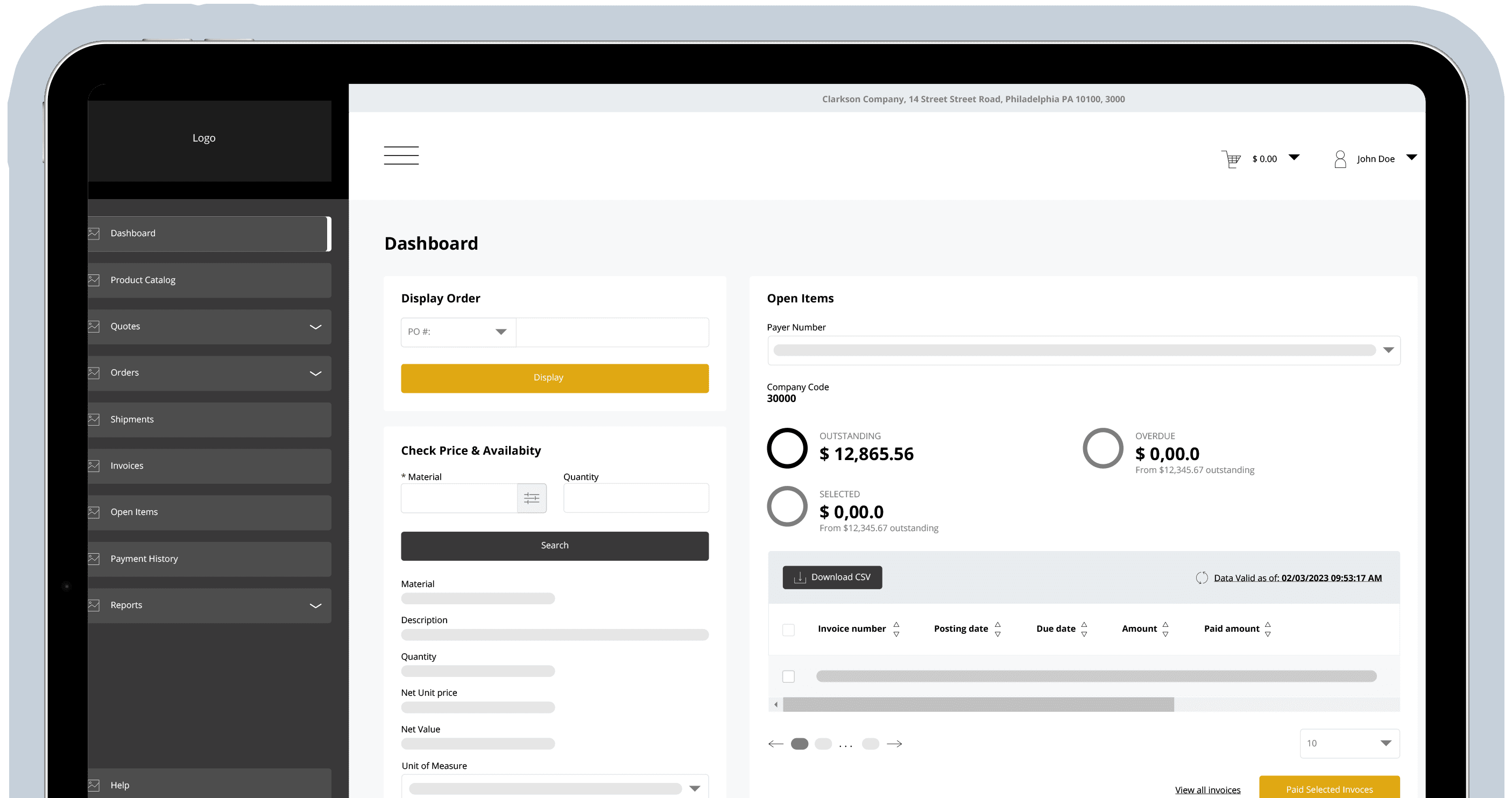1512x798 pixels.
Task: Click the yellow Display button
Action: (x=555, y=378)
